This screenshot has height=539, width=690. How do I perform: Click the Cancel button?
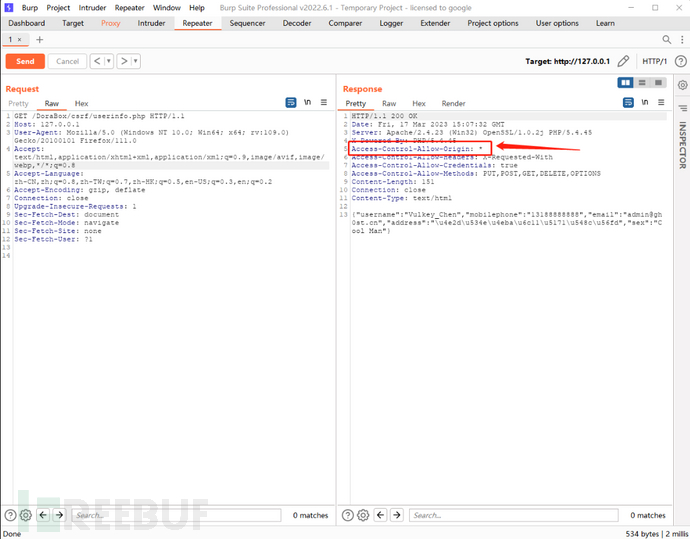(67, 61)
